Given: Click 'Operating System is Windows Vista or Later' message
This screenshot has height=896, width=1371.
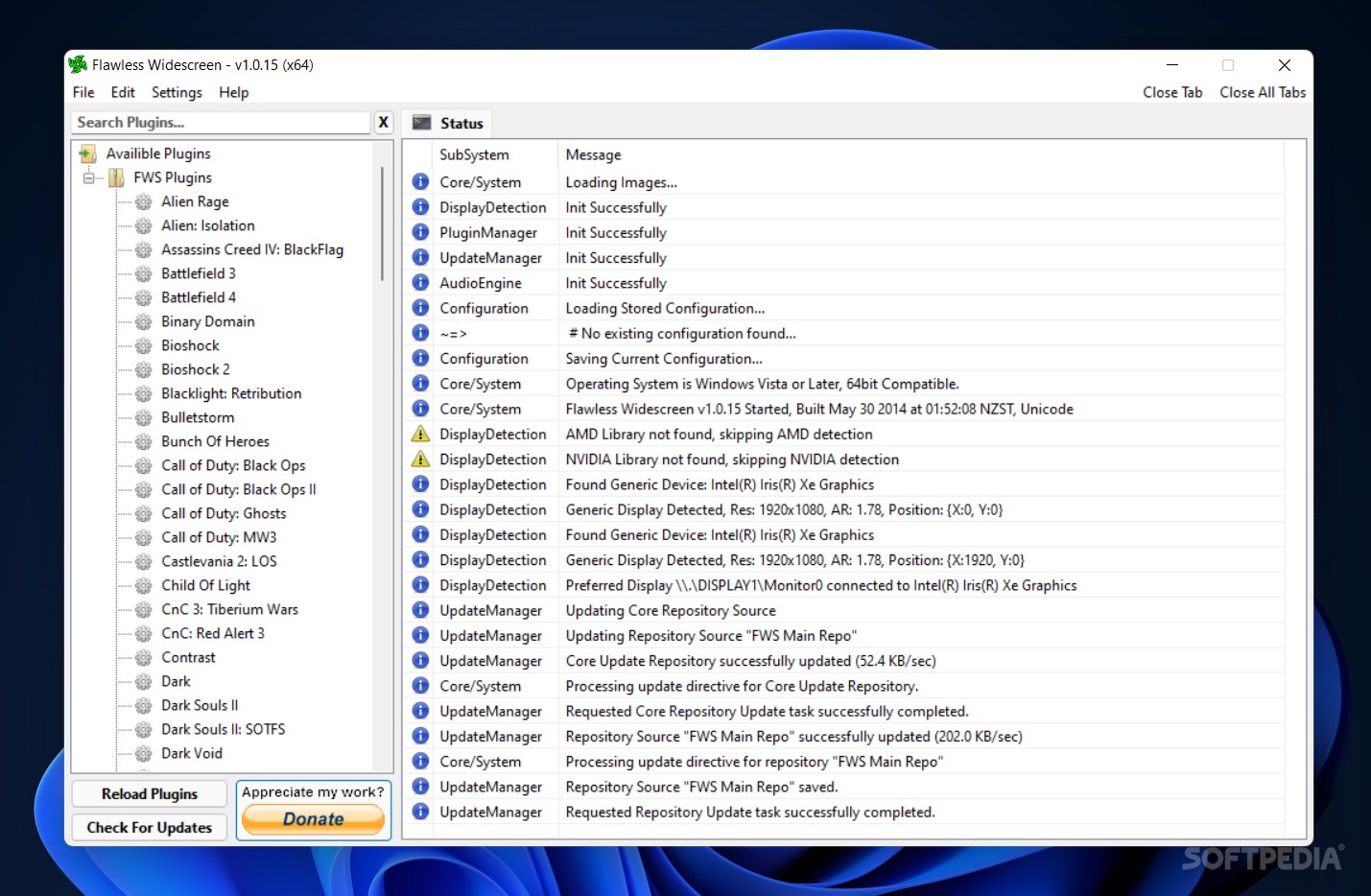Looking at the screenshot, I should (x=762, y=384).
